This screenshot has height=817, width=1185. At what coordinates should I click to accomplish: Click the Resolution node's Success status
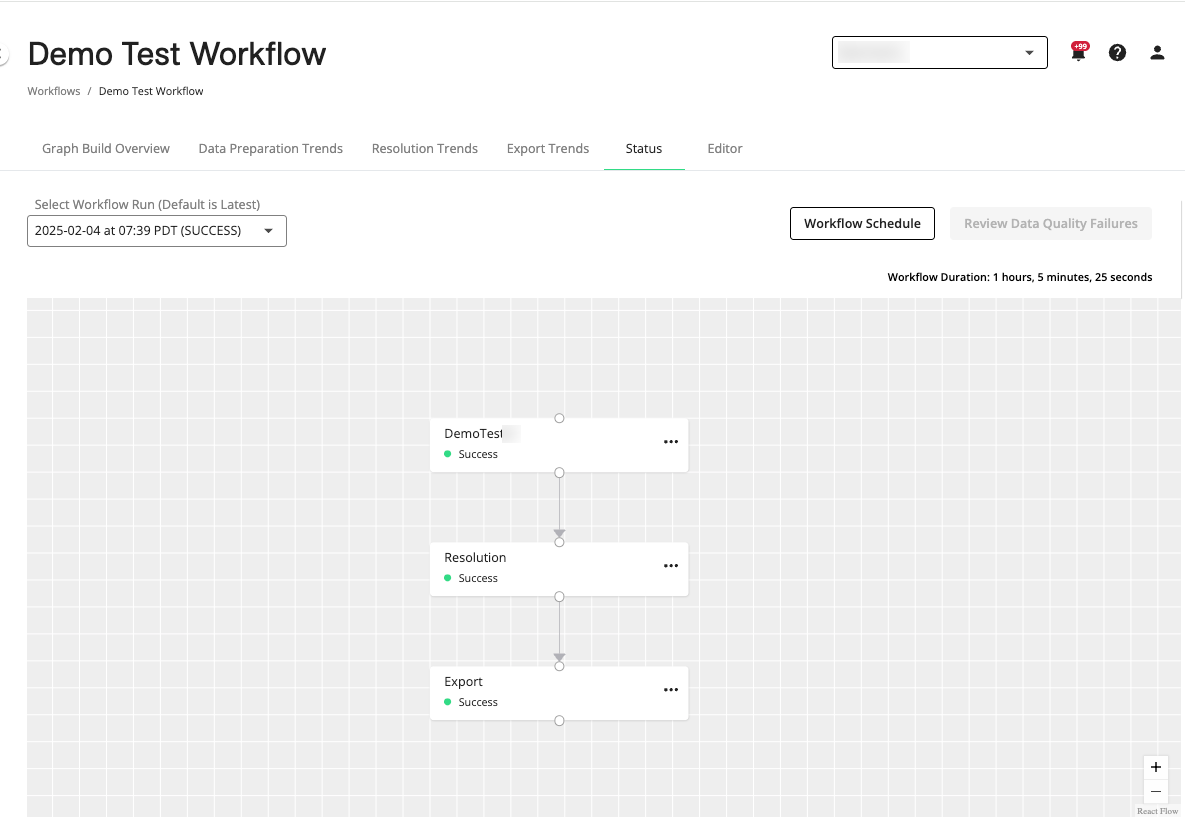(471, 578)
